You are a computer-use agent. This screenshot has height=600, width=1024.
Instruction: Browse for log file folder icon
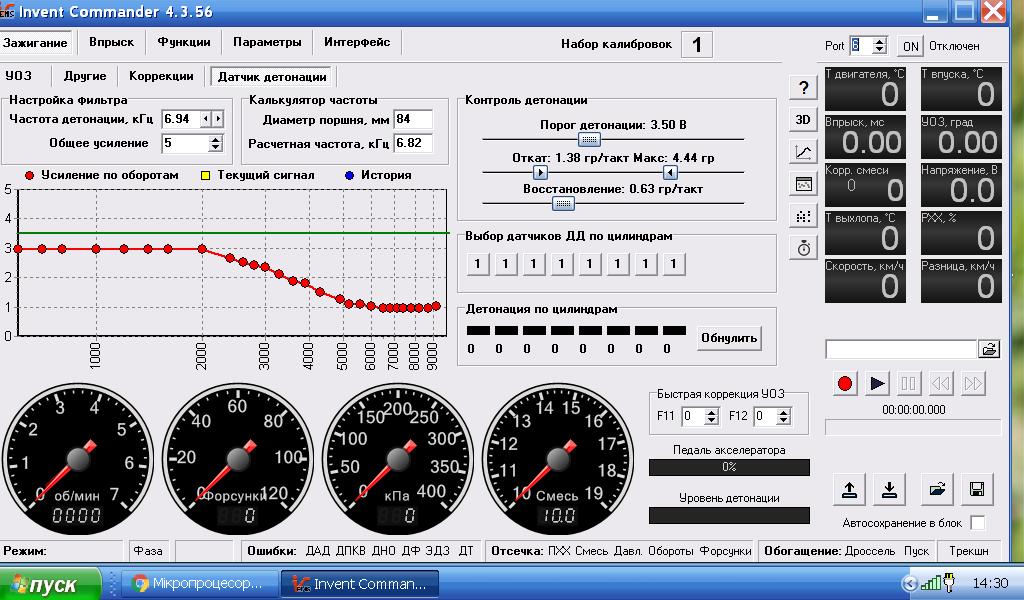pos(989,349)
